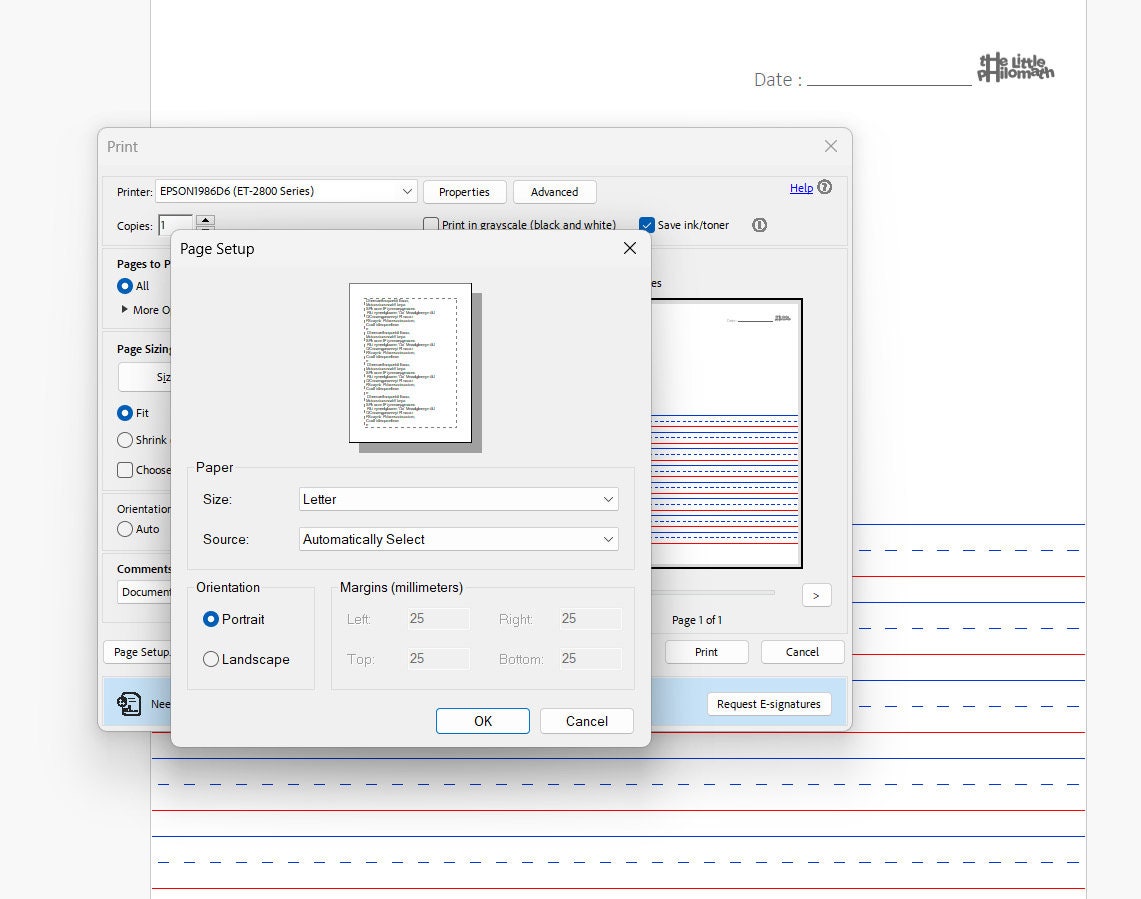Select the Portrait orientation radio button
The image size is (1141, 899).
pos(211,619)
